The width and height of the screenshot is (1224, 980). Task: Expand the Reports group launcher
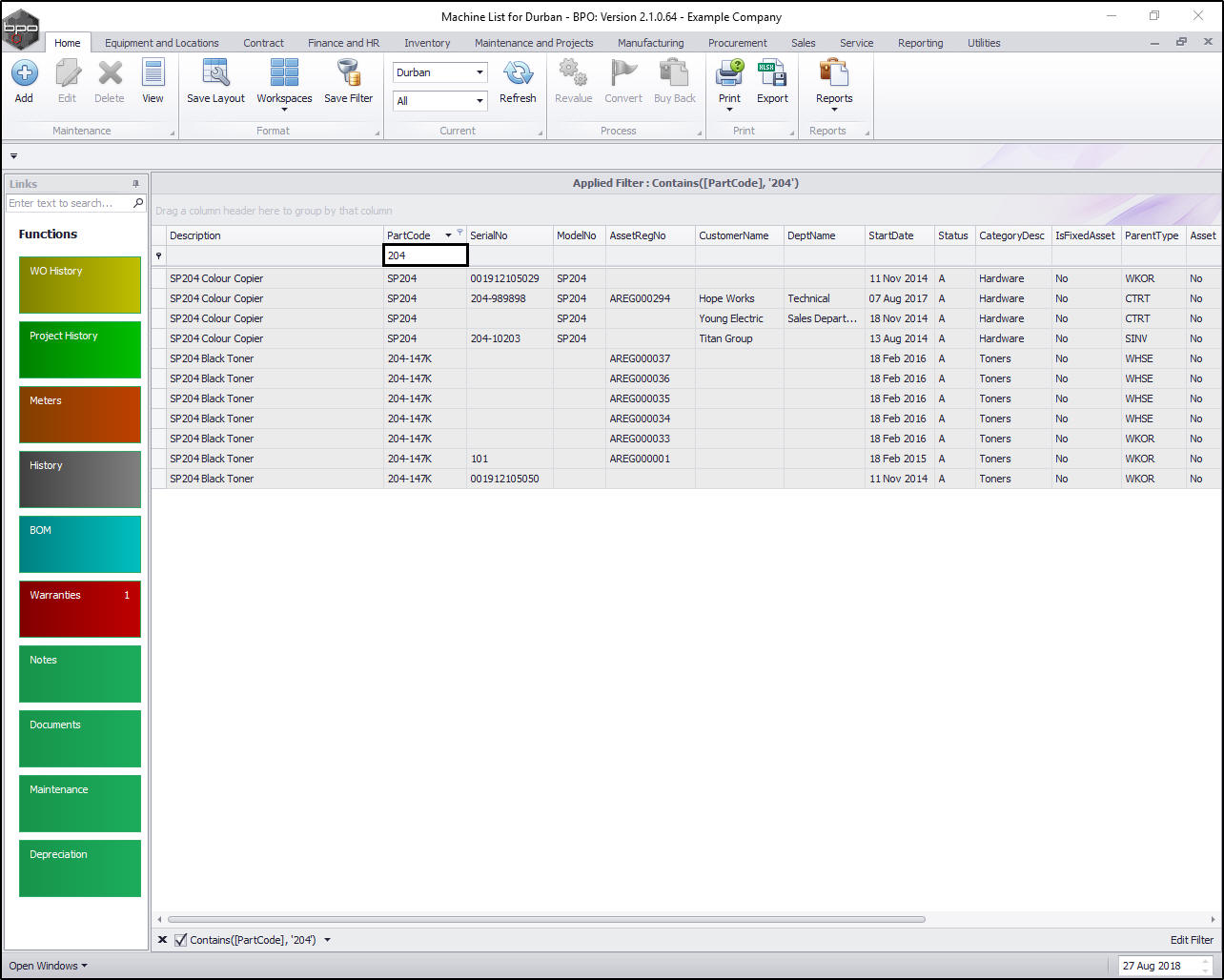point(867,133)
